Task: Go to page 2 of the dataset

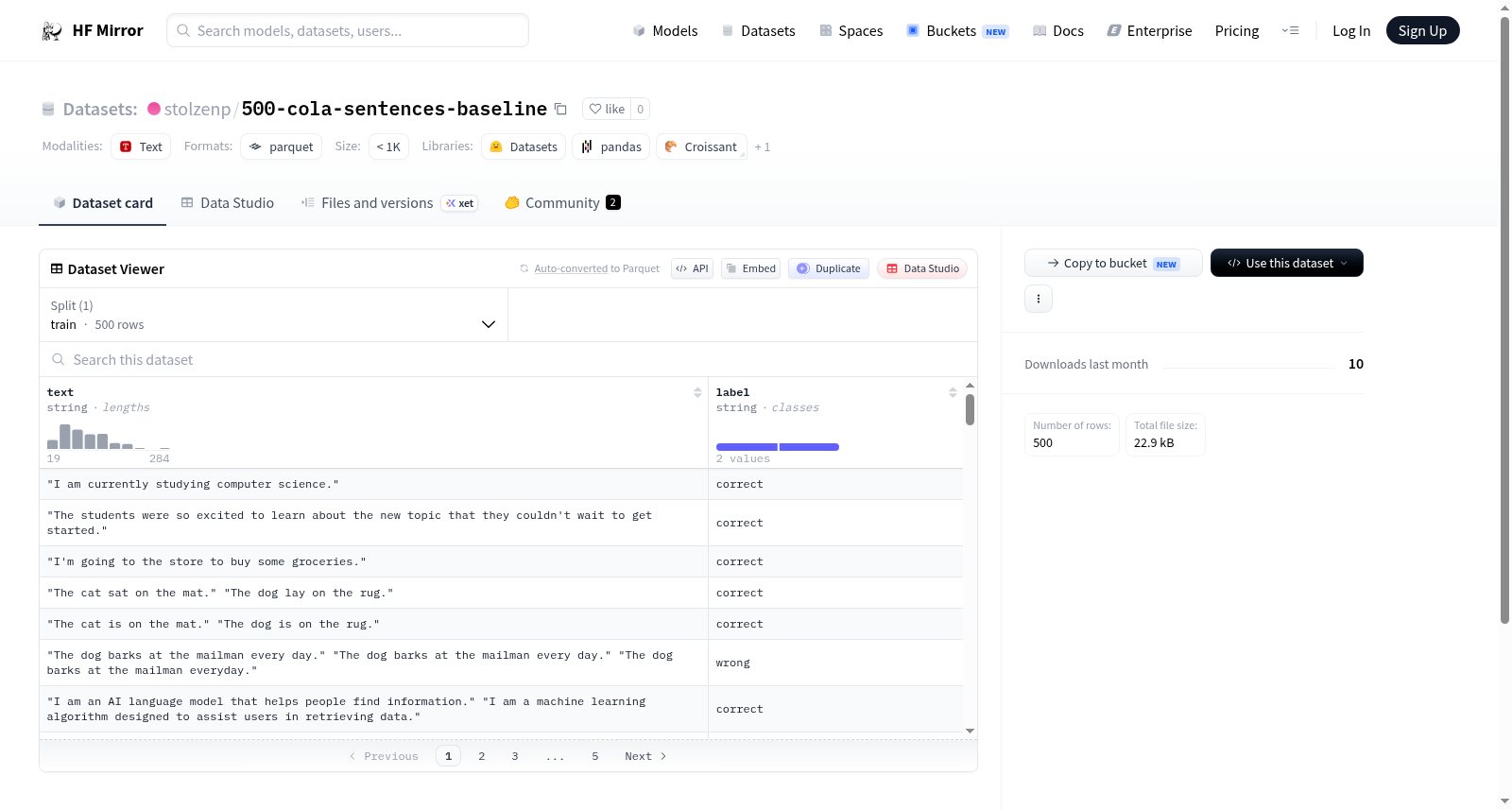Action: pyautogui.click(x=482, y=756)
